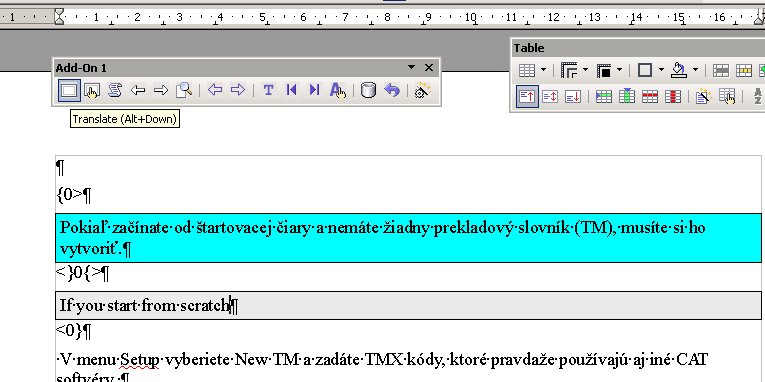This screenshot has height=382, width=765.
Task: Click the cyan highlighted source segment 'Pokiaľ začínate'
Action: (x=408, y=238)
